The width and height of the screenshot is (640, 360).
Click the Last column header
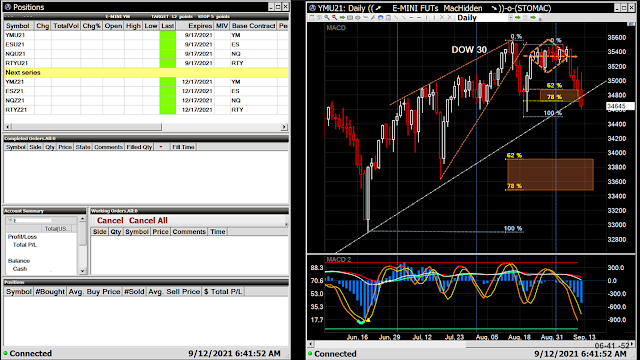pyautogui.click(x=167, y=26)
